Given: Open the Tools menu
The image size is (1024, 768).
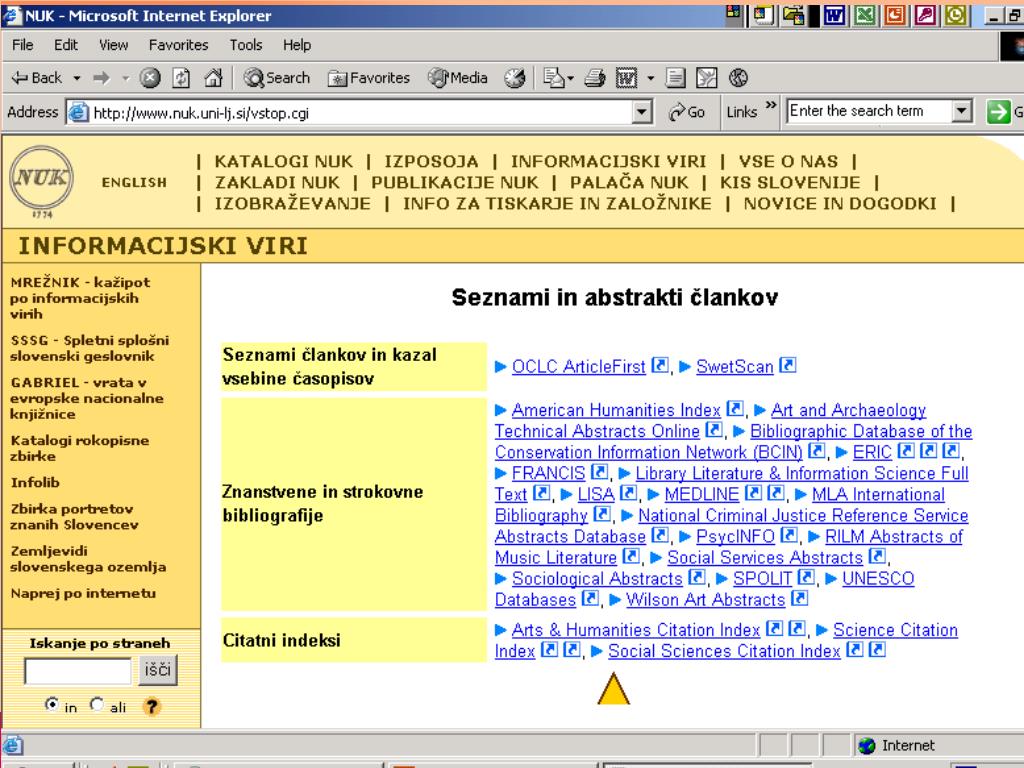Looking at the screenshot, I should coord(246,45).
